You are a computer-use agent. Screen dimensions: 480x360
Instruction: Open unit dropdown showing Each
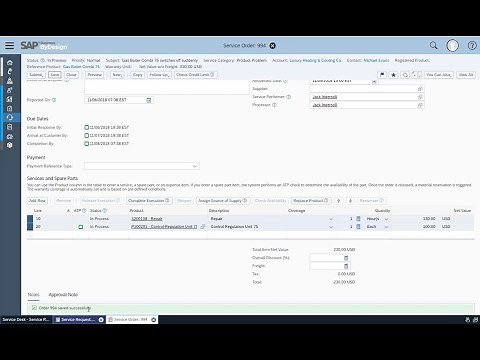coord(386,227)
